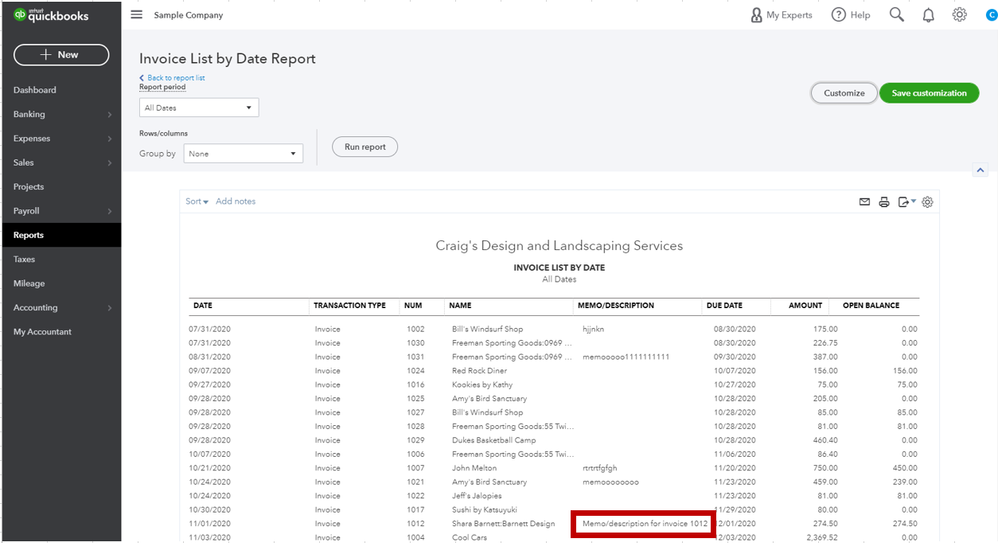Image resolution: width=998 pixels, height=543 pixels.
Task: Open Reports in the sidebar
Action: [61, 235]
